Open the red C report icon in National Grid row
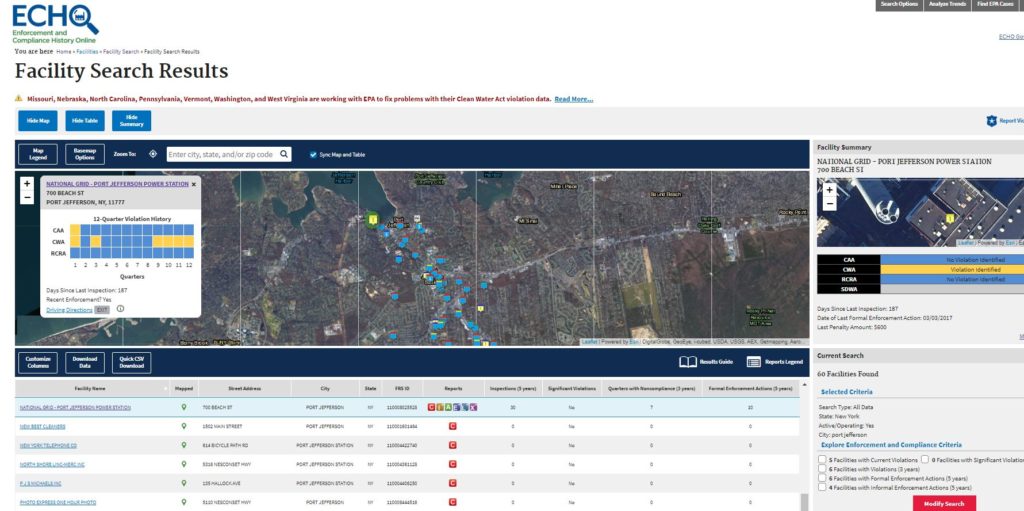 (432, 407)
